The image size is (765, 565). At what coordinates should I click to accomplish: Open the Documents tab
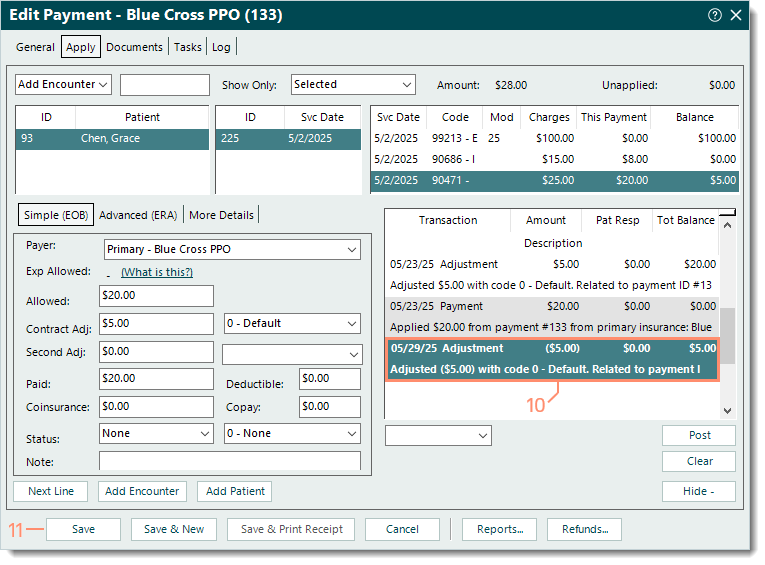coord(134,47)
